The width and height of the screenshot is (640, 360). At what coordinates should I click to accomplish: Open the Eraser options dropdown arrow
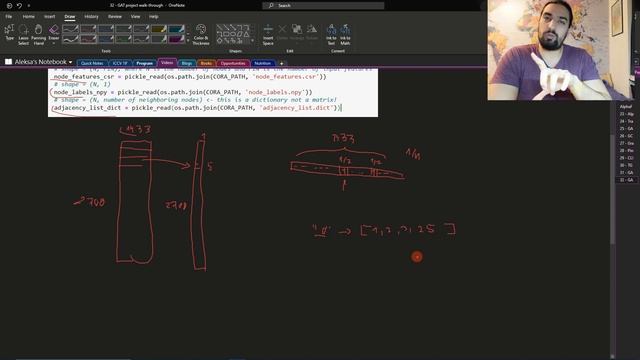[53, 43]
